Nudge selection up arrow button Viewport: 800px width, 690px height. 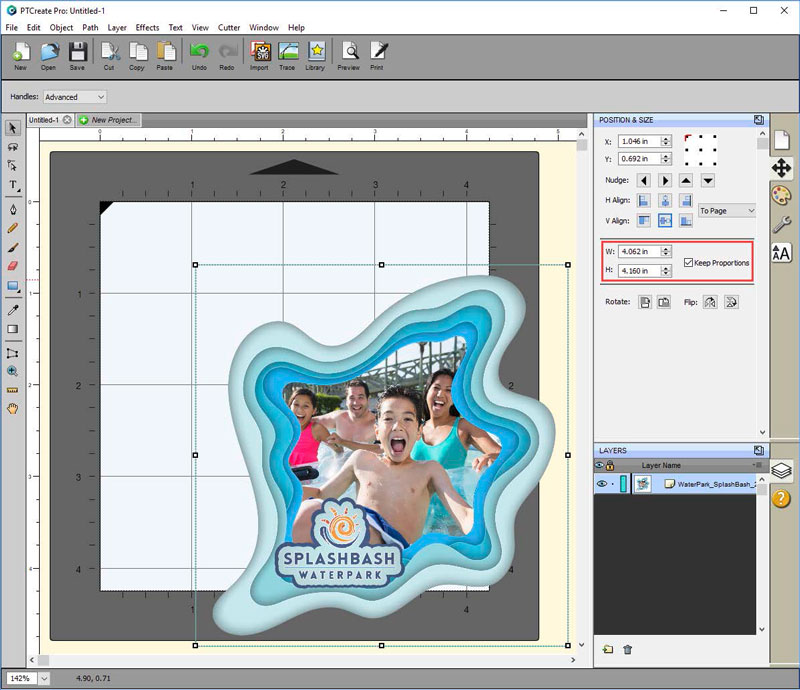[x=686, y=180]
